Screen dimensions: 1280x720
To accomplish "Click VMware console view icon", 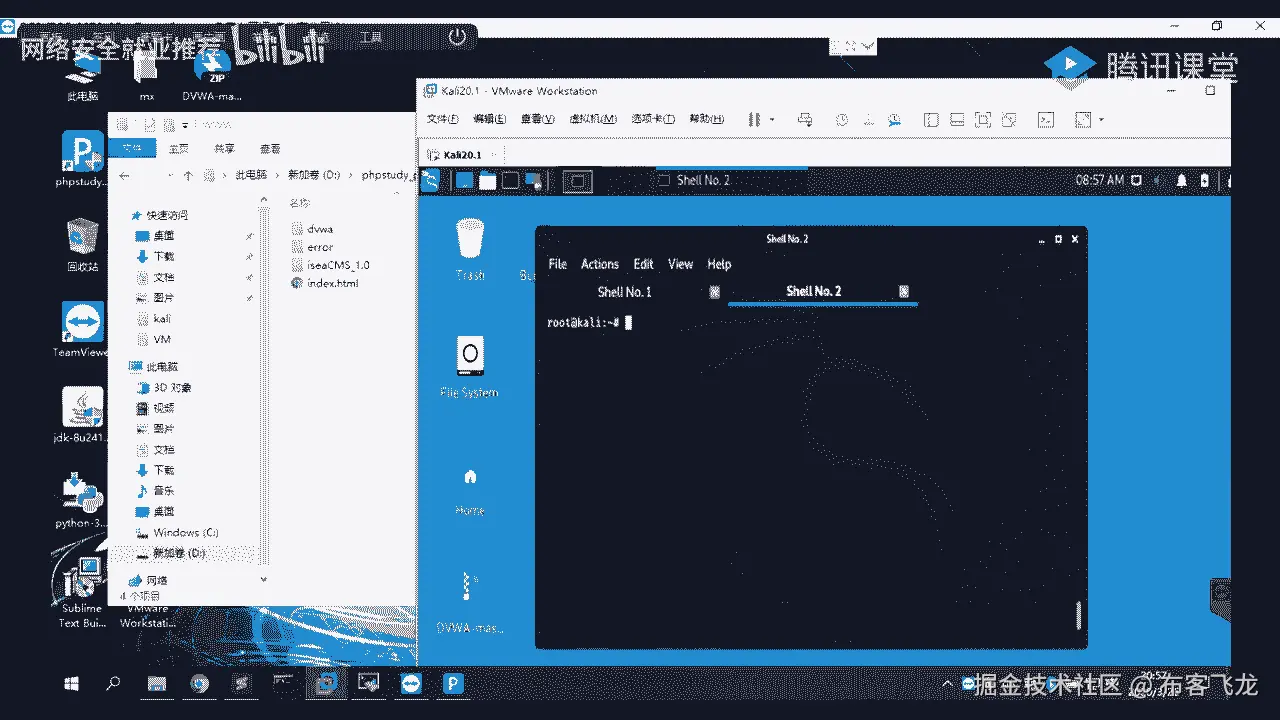I will pyautogui.click(x=1046, y=120).
